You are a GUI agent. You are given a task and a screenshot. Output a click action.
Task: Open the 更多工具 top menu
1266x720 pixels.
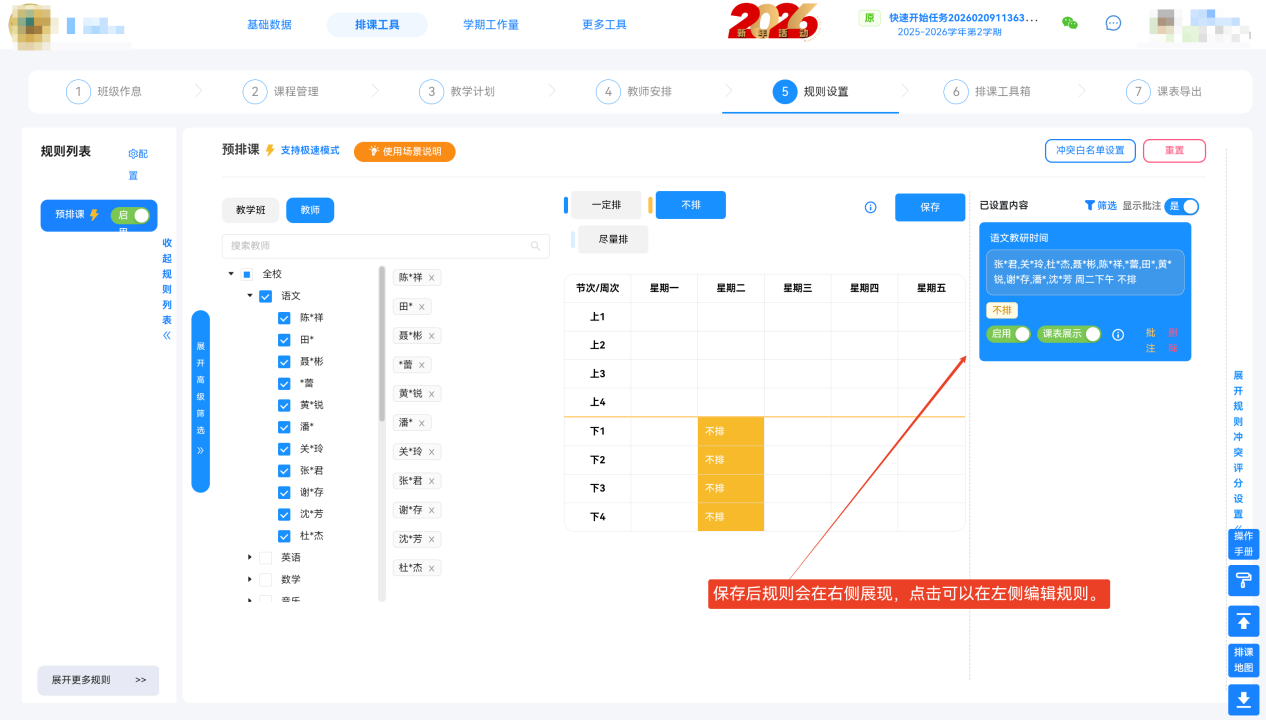604,25
